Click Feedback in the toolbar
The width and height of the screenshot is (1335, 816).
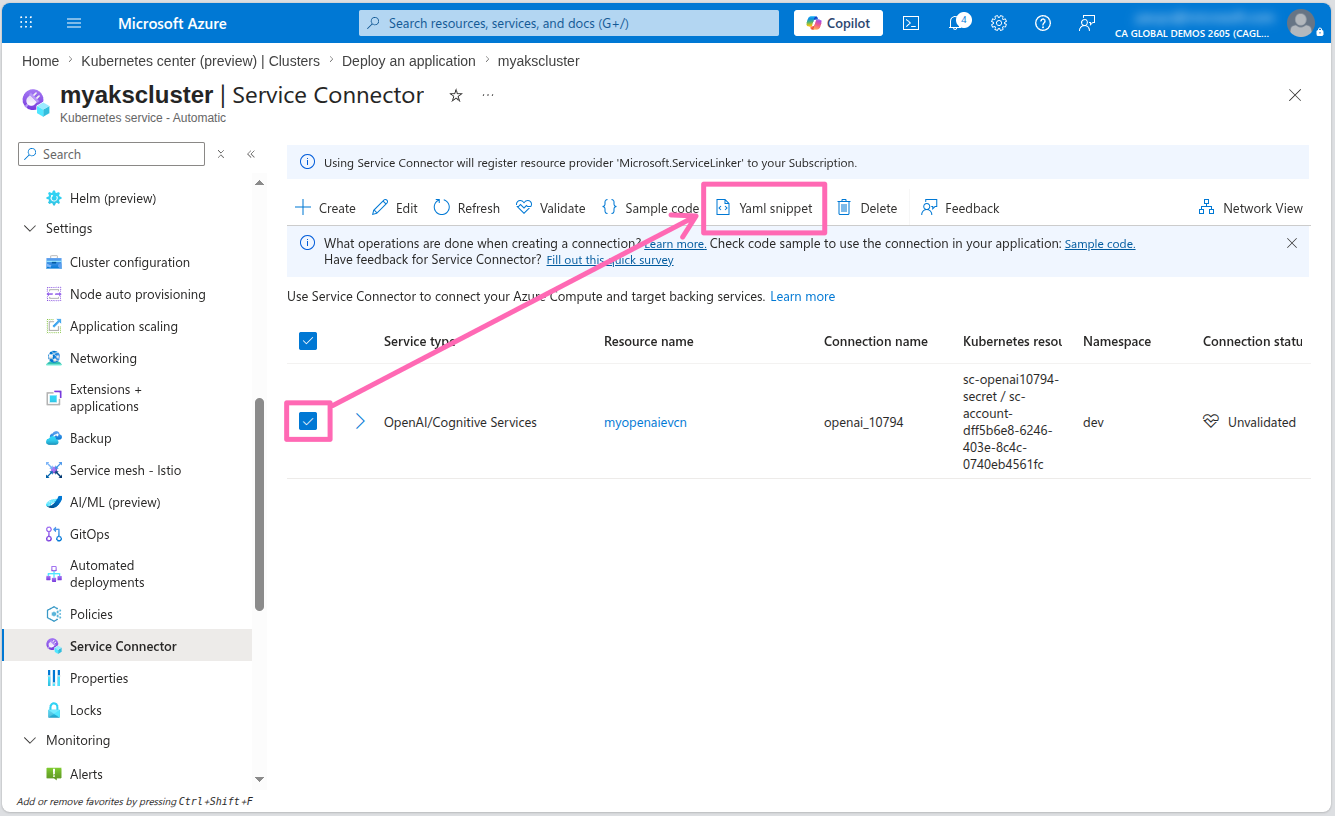960,208
